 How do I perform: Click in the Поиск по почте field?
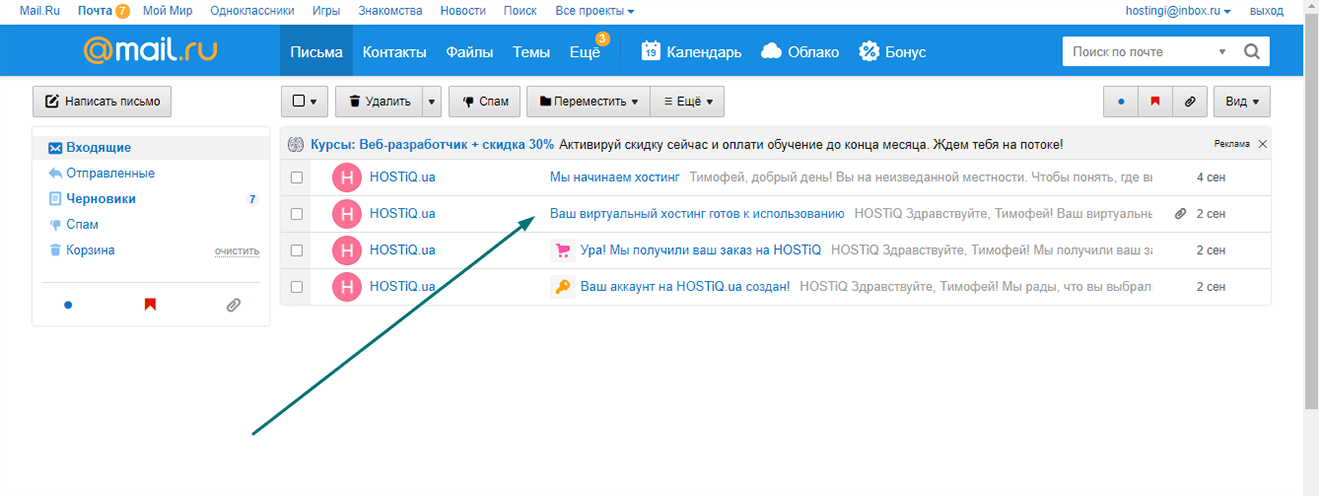[1140, 52]
